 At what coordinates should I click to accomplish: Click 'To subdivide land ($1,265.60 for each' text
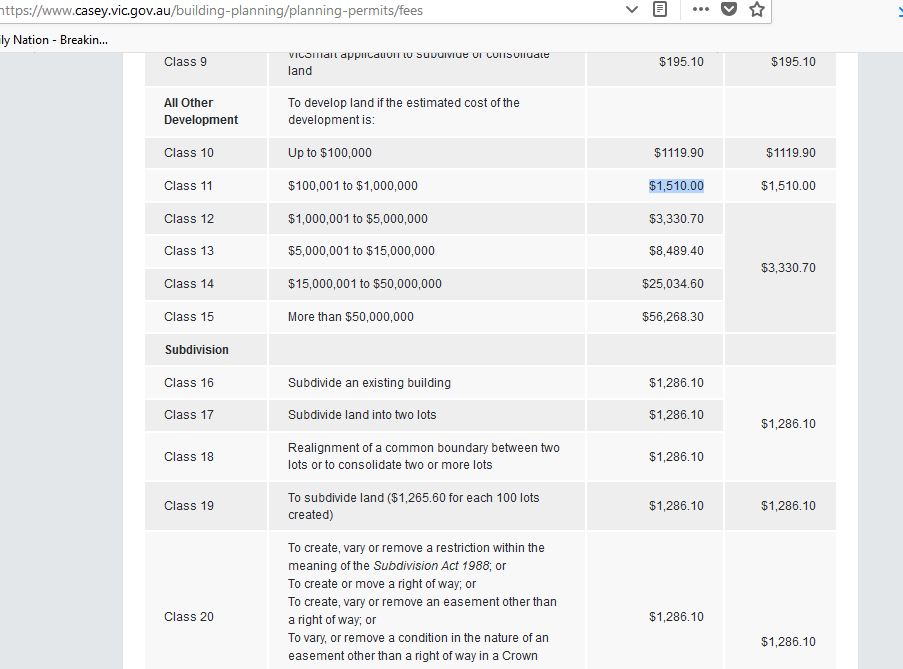tap(413, 506)
